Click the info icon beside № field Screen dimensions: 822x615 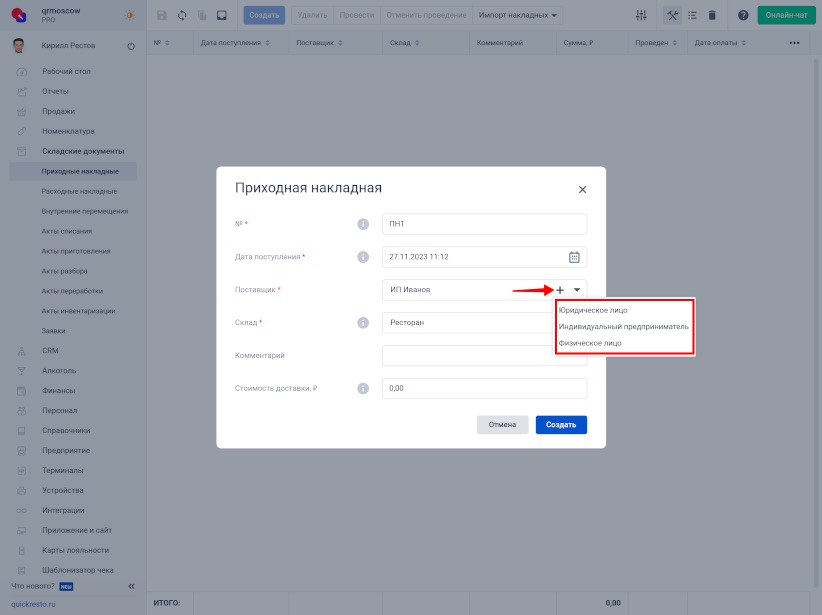coord(363,224)
